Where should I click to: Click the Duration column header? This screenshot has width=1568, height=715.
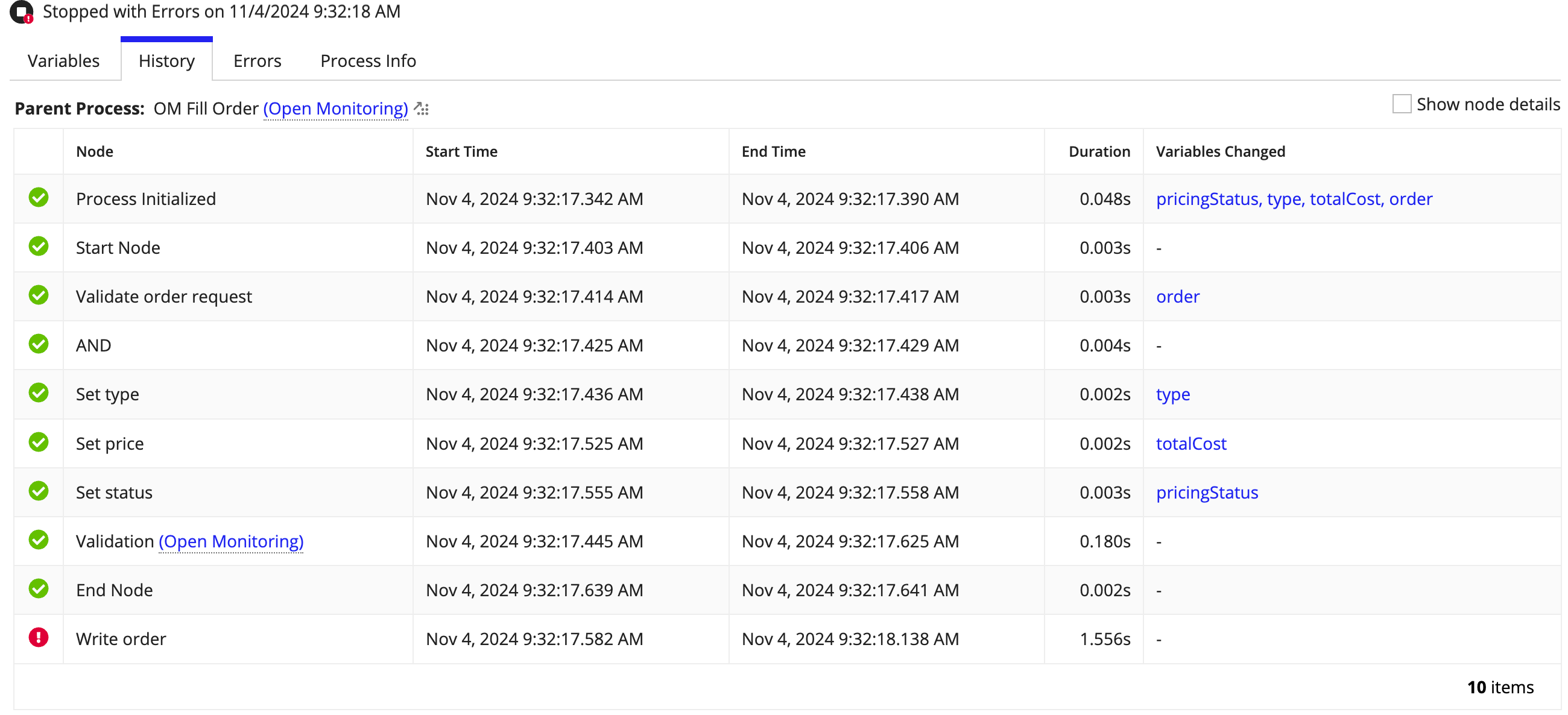(x=1099, y=151)
